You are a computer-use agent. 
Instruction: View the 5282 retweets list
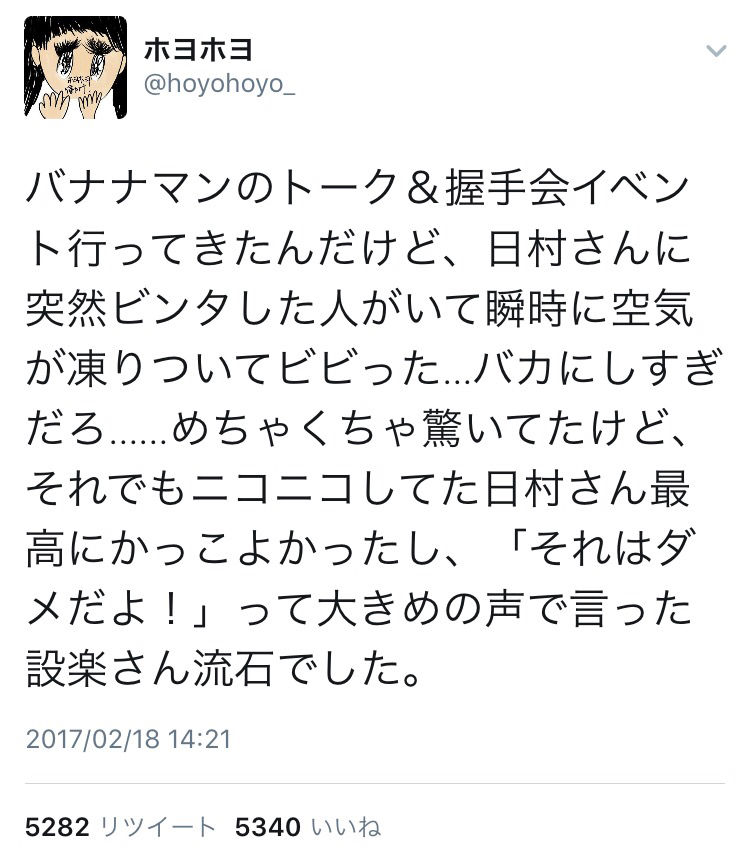[120, 827]
